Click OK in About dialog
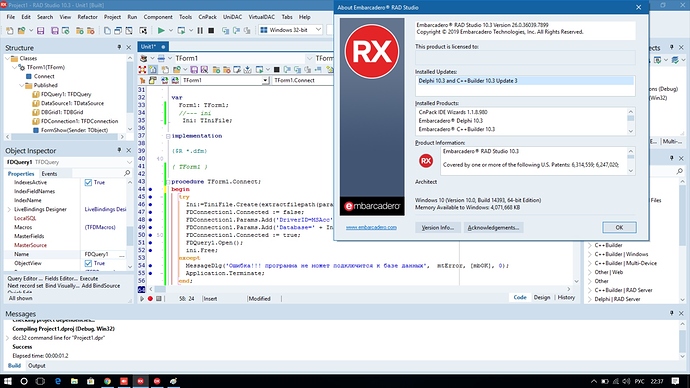 [x=619, y=227]
